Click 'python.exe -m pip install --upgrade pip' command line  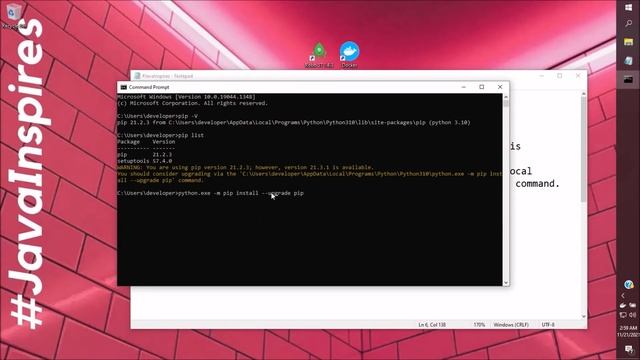pyautogui.click(x=241, y=193)
